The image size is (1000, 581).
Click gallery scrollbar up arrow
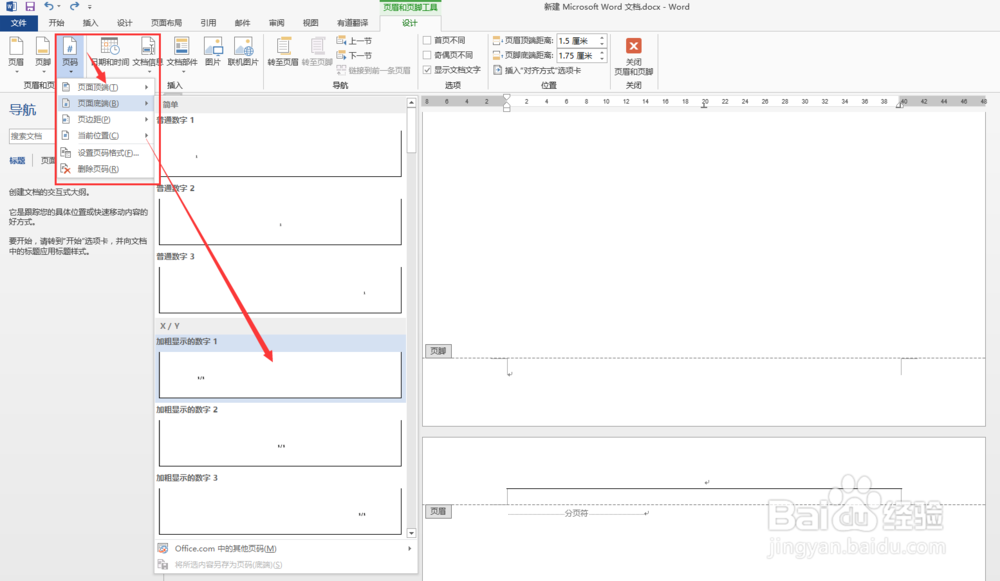411,103
